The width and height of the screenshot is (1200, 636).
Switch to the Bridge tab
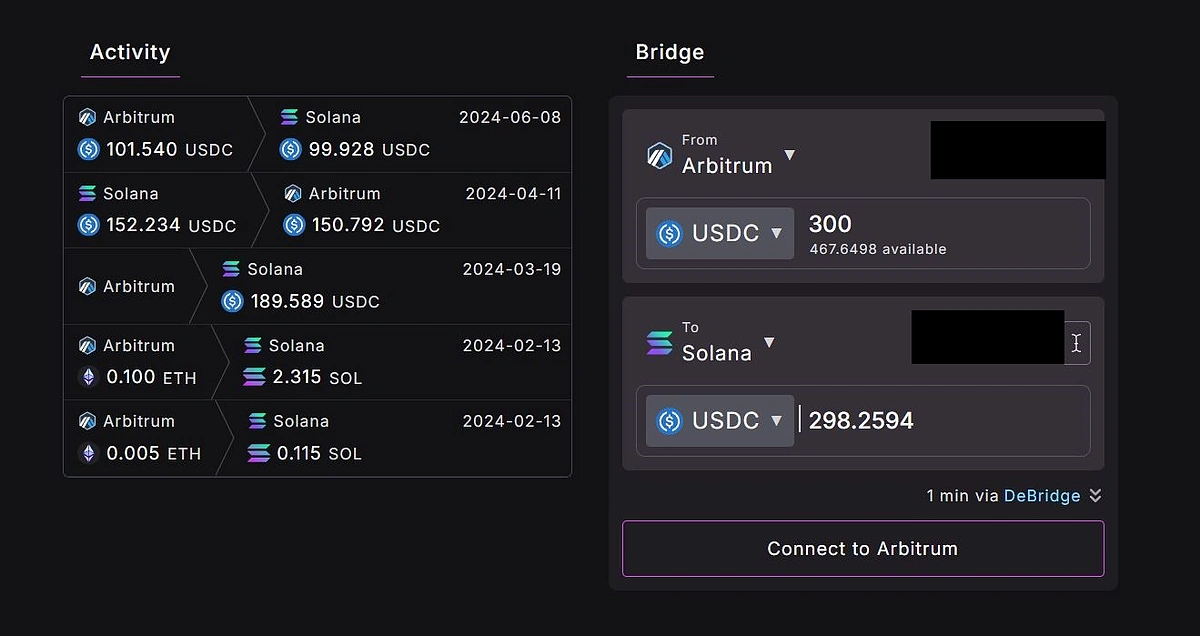point(669,52)
